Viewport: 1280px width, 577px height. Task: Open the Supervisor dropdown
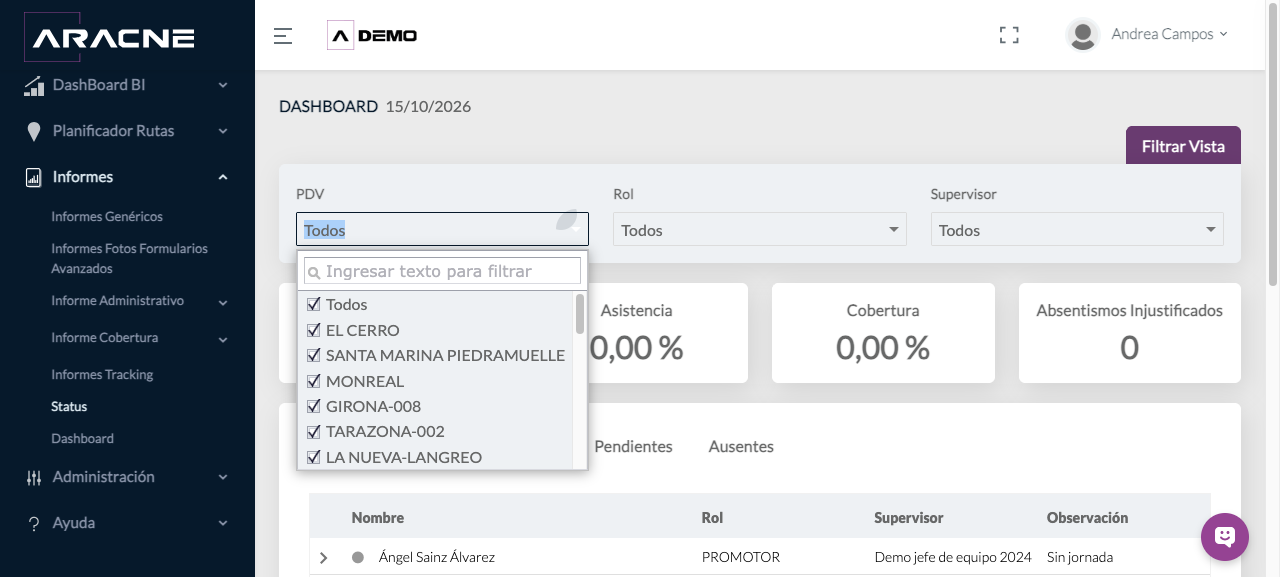[x=1077, y=229]
